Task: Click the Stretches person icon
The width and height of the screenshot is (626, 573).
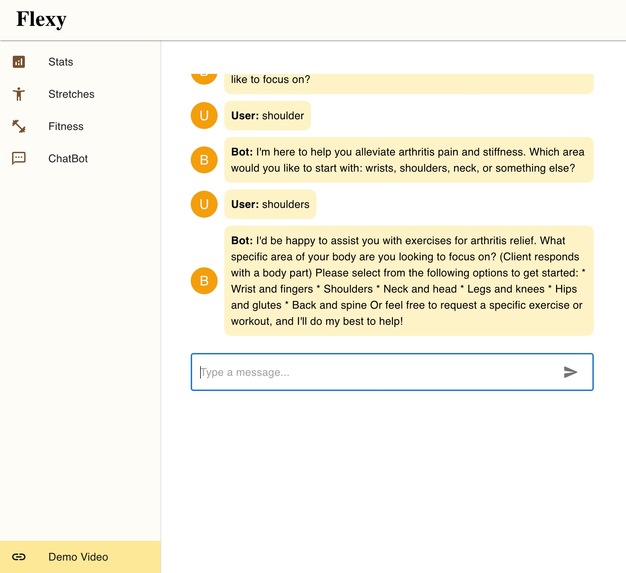Action: (19, 94)
